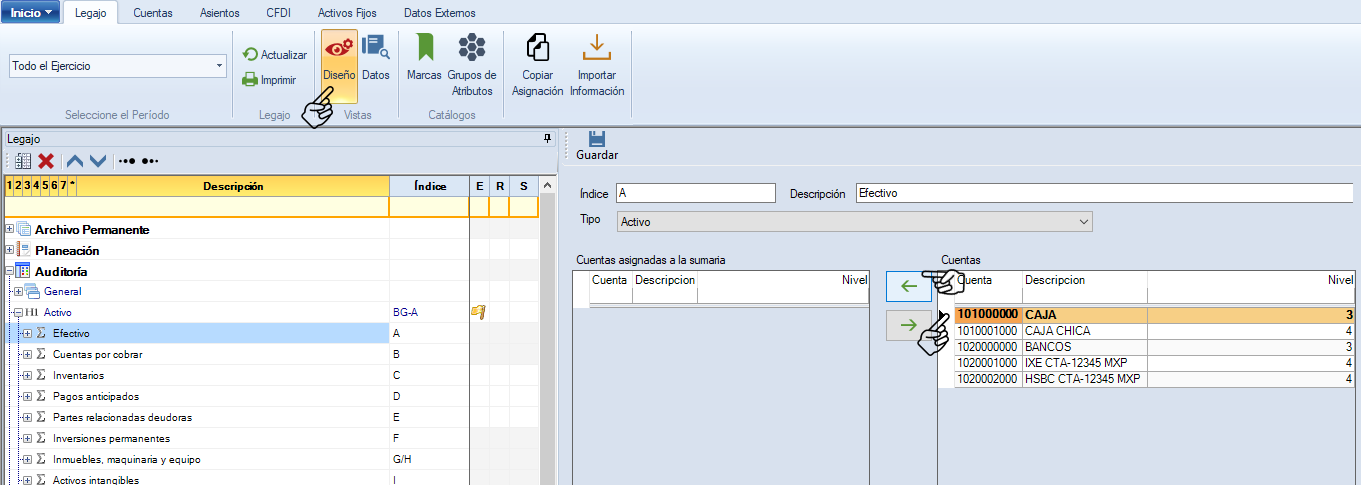Click the Actualizar button
This screenshot has width=1361, height=485.
[x=275, y=55]
